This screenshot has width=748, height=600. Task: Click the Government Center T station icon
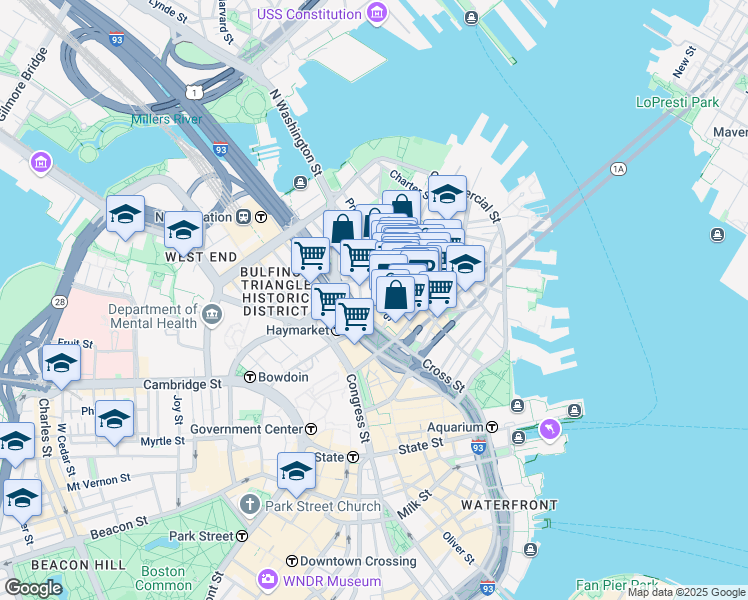click(x=311, y=429)
